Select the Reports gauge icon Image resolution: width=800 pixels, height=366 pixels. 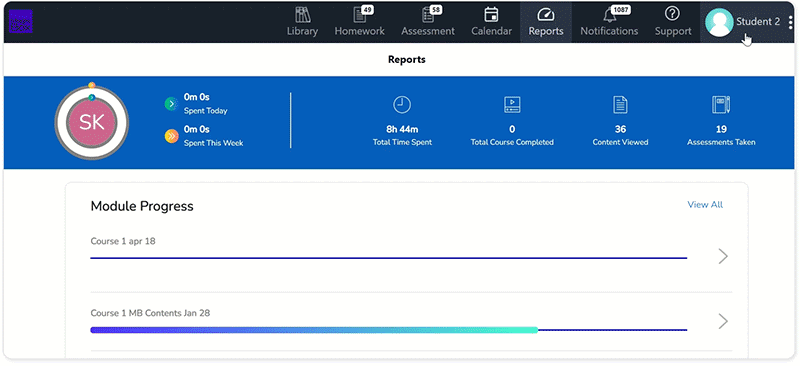[546, 14]
